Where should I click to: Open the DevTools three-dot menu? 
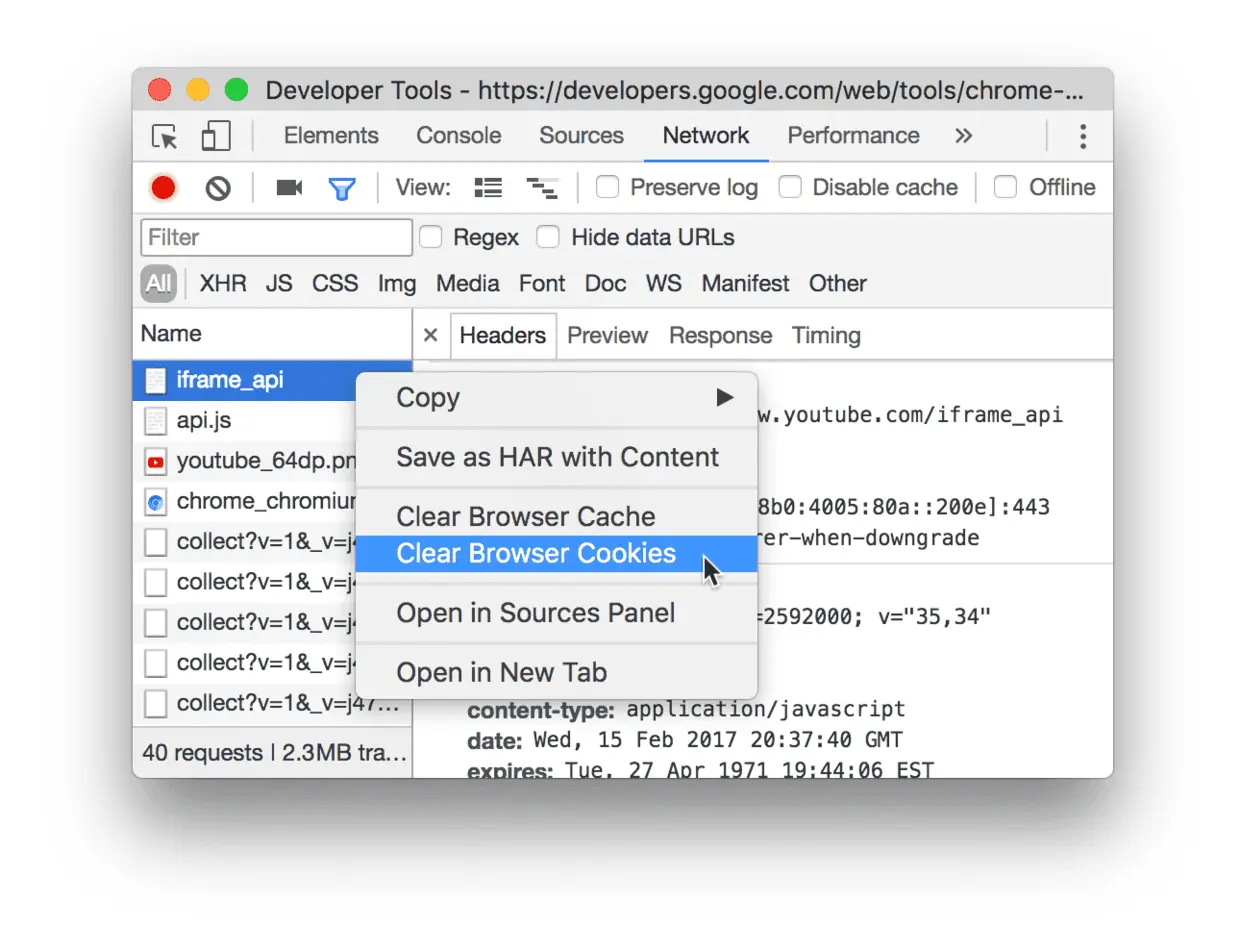click(x=1083, y=136)
